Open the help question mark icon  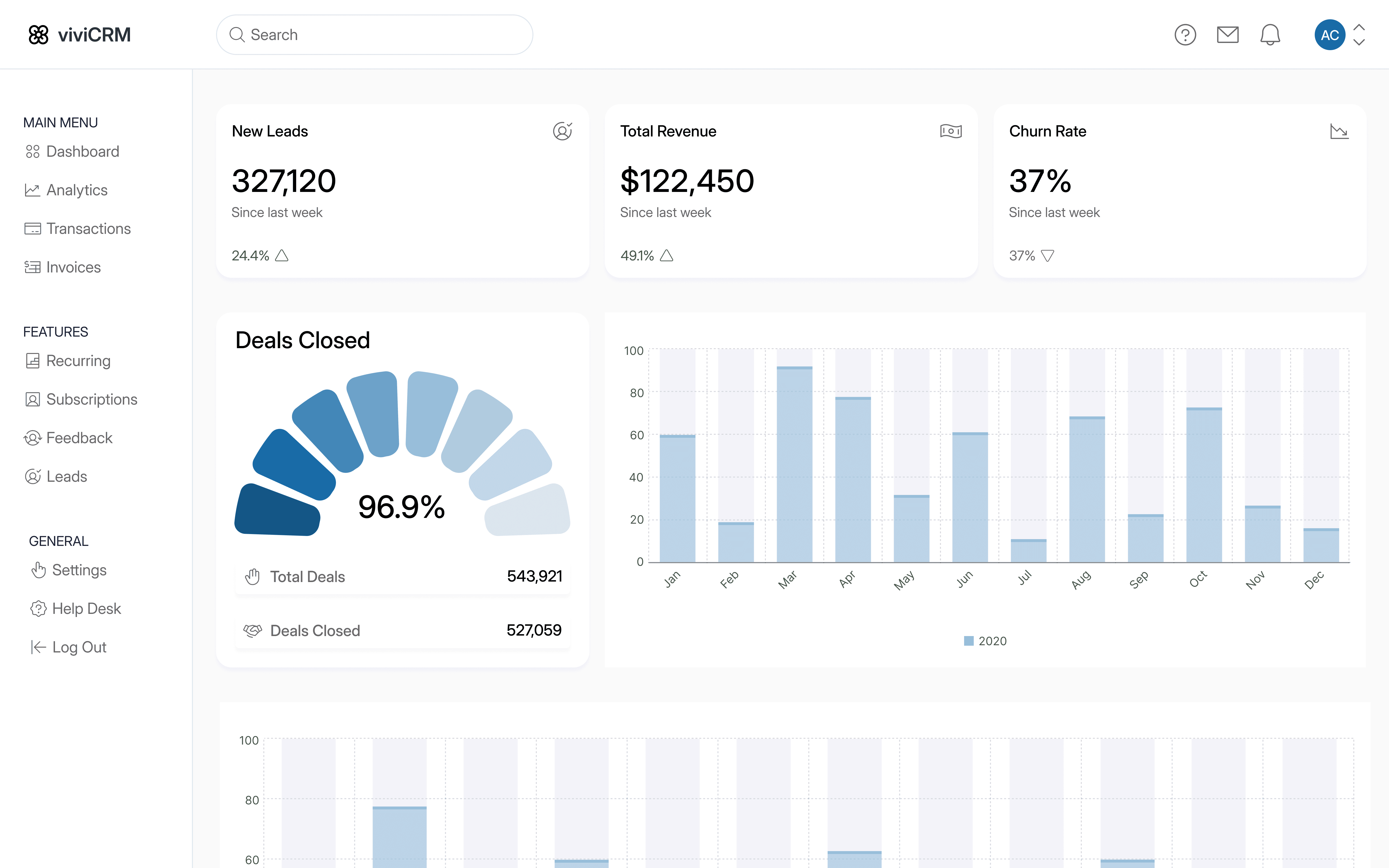coord(1185,34)
